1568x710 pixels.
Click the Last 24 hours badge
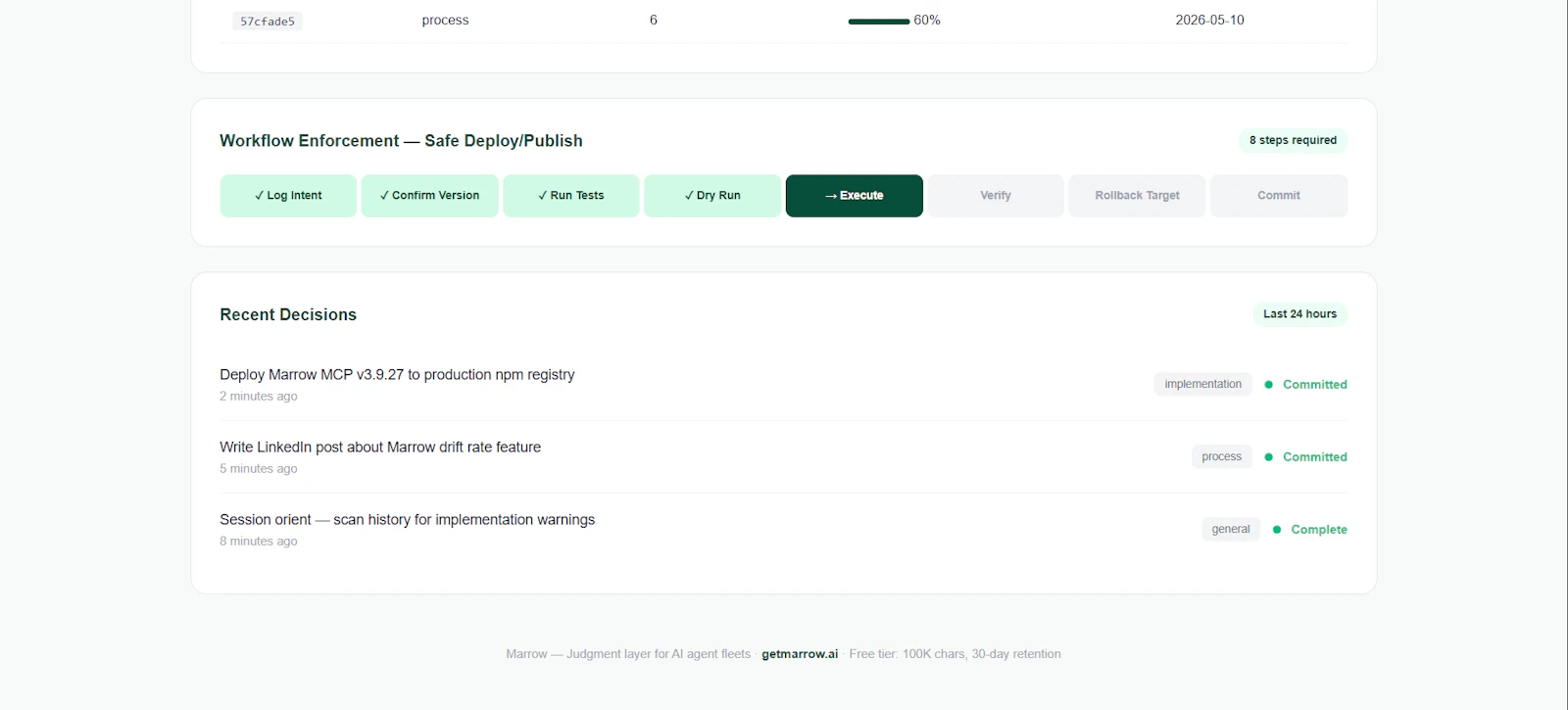tap(1299, 314)
